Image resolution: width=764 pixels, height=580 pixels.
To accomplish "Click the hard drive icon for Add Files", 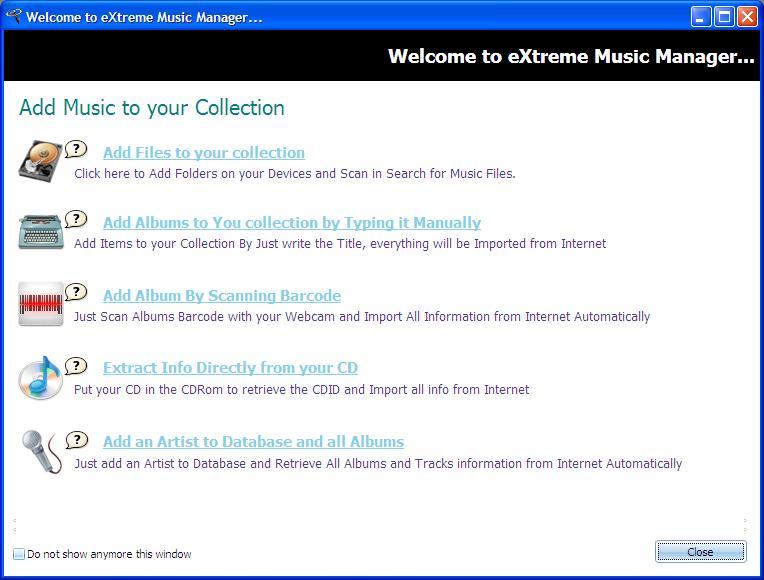I will point(41,161).
